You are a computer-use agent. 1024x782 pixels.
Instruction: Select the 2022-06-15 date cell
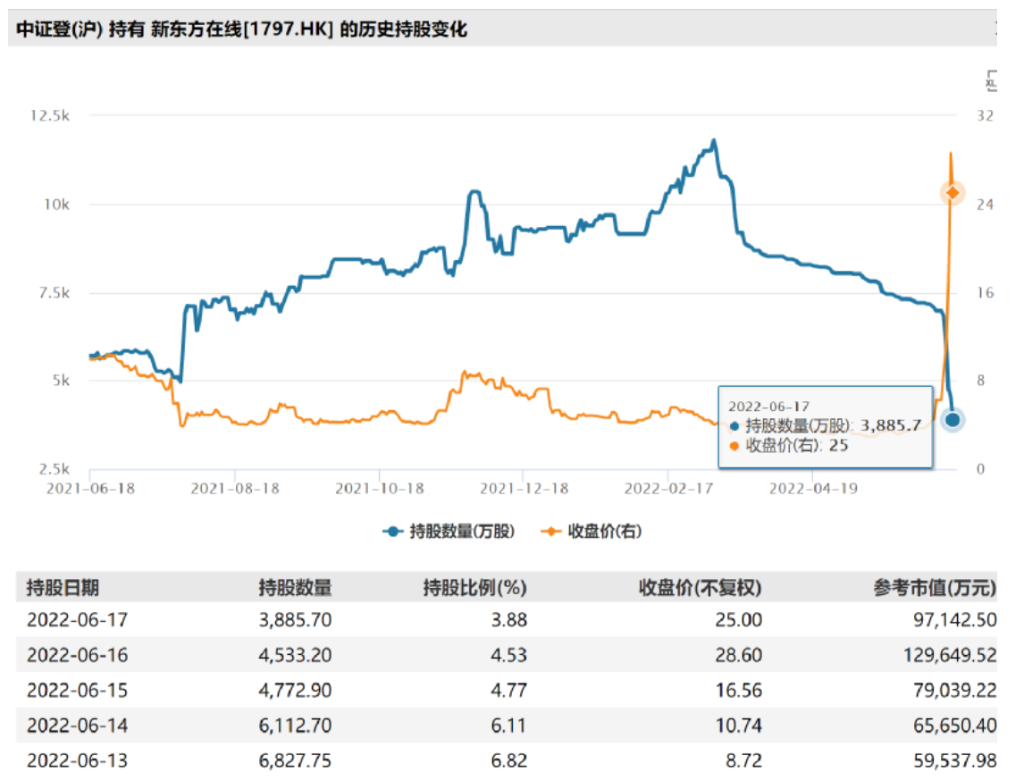(77, 690)
